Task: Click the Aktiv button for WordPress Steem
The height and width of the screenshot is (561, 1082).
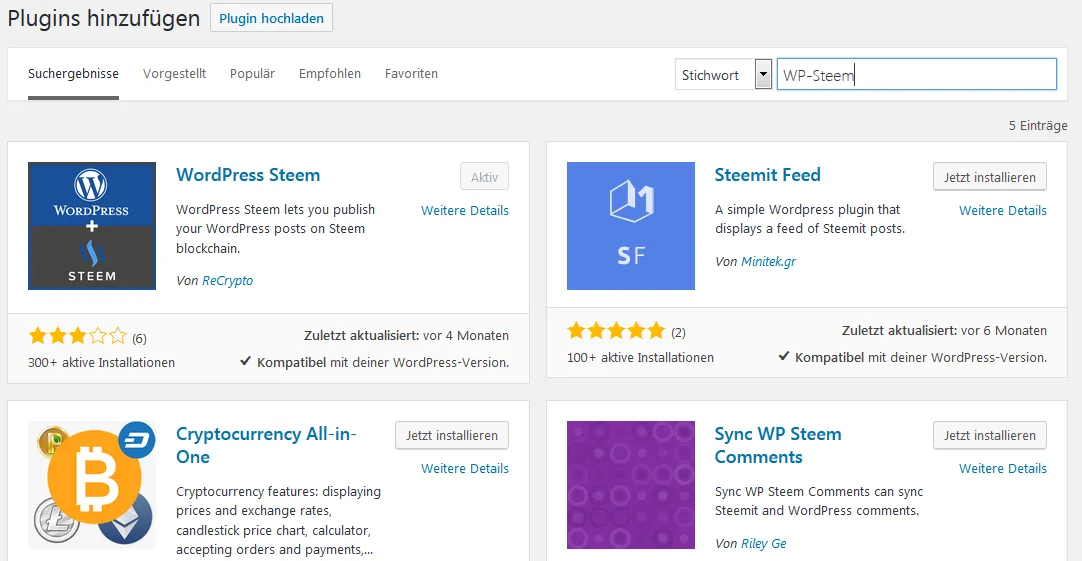Action: [x=484, y=177]
